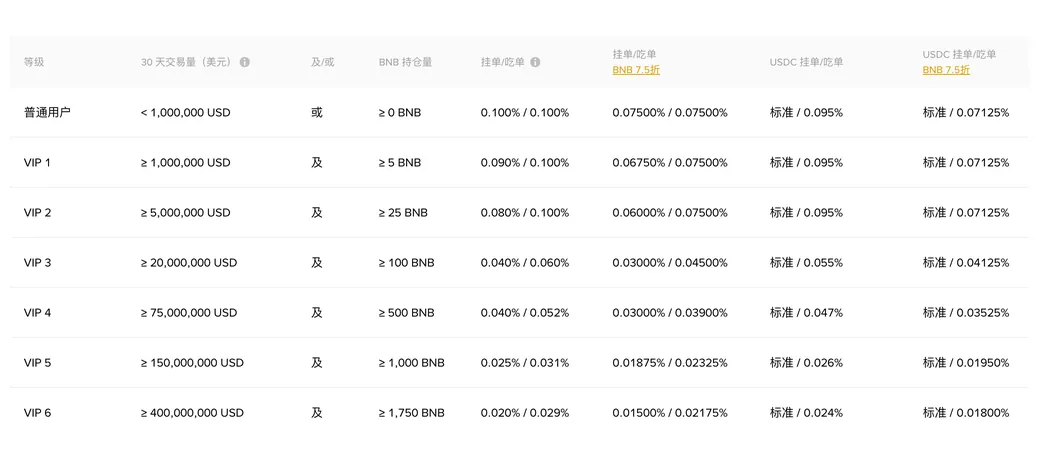This screenshot has height=455, width=1040.
Task: Click the ≥ 500 BNB cell
Action: [407, 312]
